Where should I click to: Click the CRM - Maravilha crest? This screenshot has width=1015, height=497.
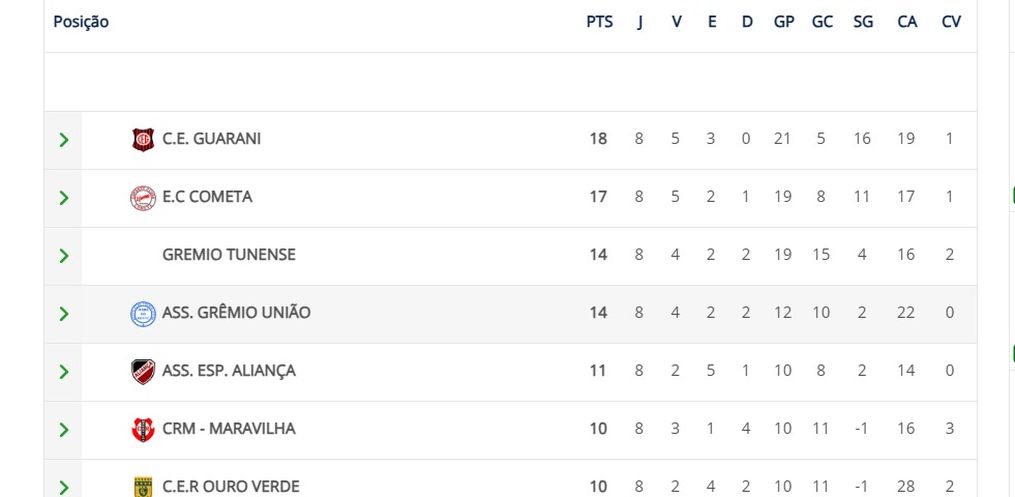tap(143, 429)
